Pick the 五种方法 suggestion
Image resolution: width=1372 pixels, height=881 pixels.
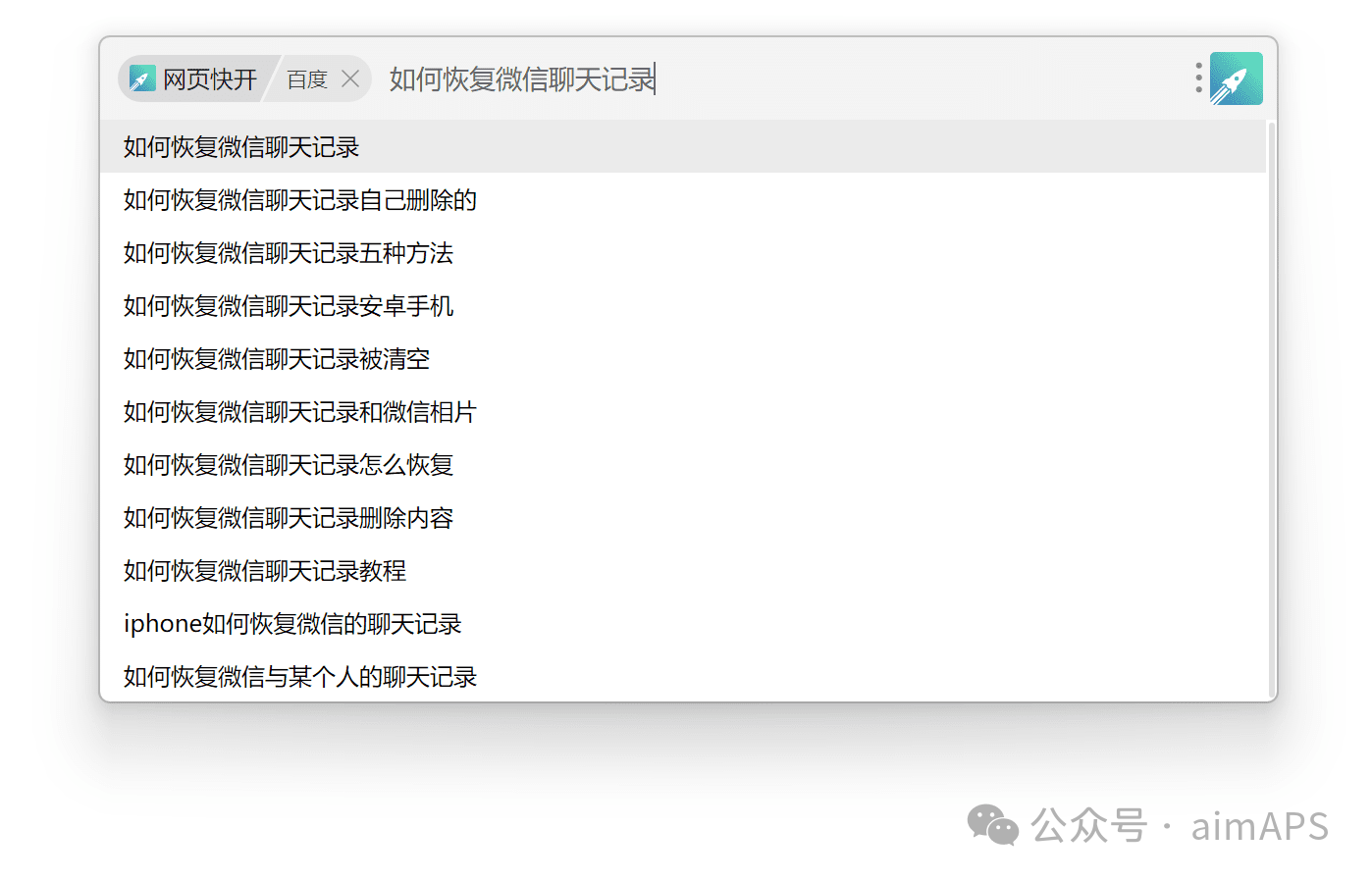pyautogui.click(x=289, y=253)
